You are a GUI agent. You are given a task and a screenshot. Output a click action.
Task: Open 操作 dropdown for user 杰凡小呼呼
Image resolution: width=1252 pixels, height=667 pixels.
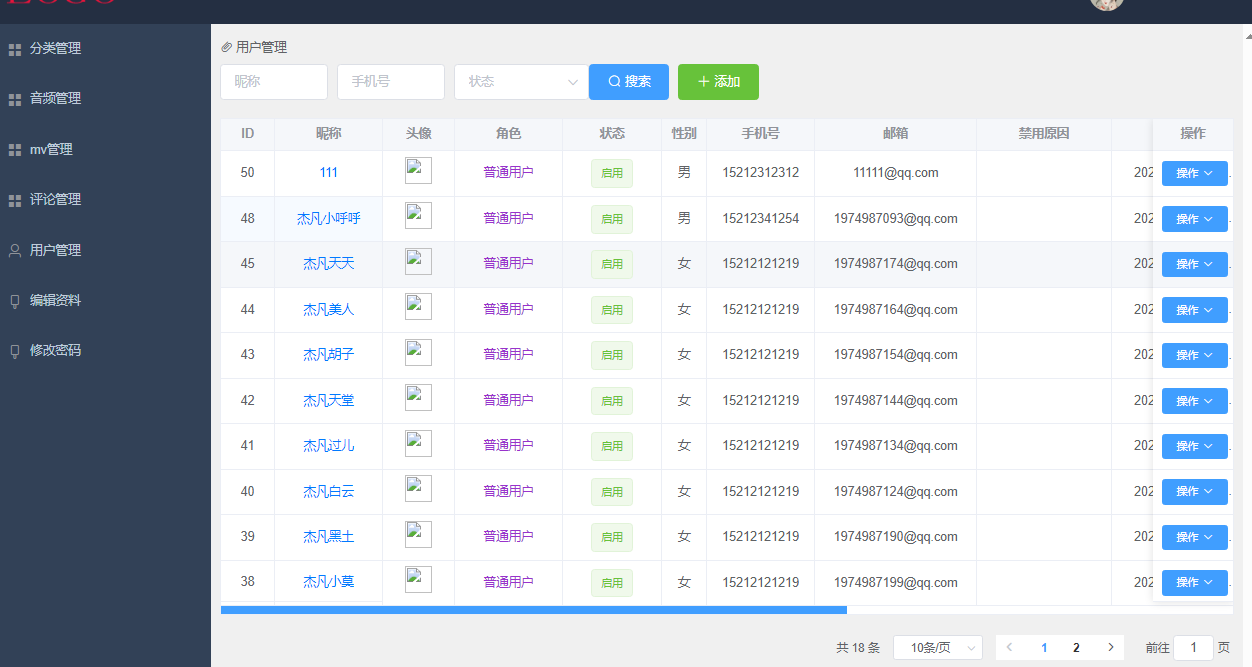pyautogui.click(x=1194, y=219)
